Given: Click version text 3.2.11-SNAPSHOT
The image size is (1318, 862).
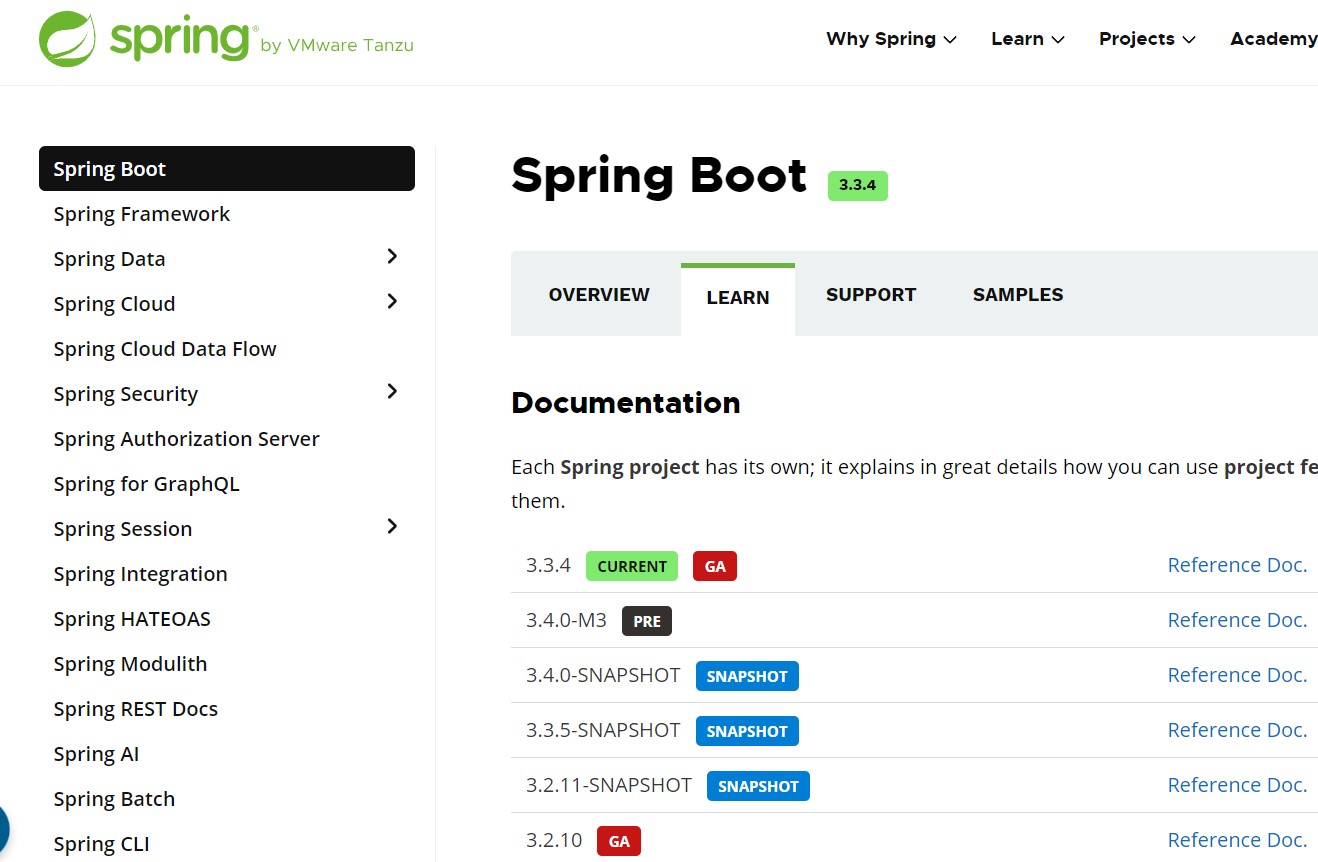Looking at the screenshot, I should 609,785.
